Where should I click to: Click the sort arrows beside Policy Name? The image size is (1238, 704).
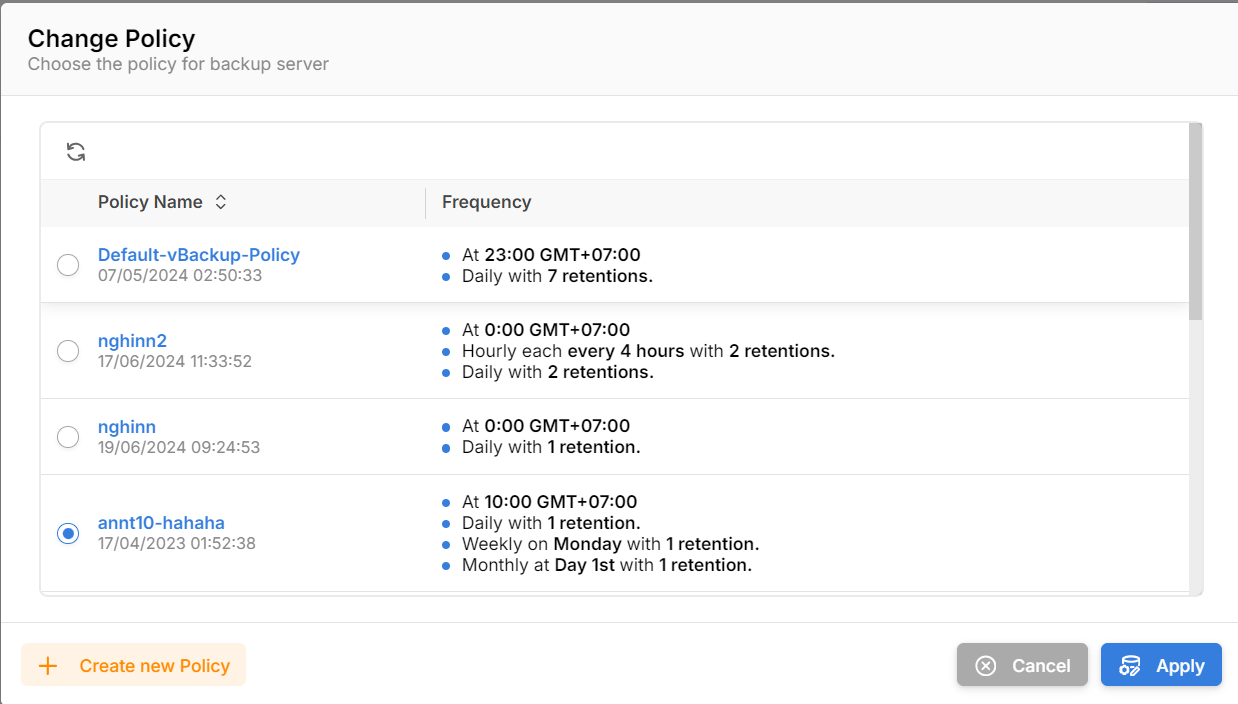click(221, 202)
